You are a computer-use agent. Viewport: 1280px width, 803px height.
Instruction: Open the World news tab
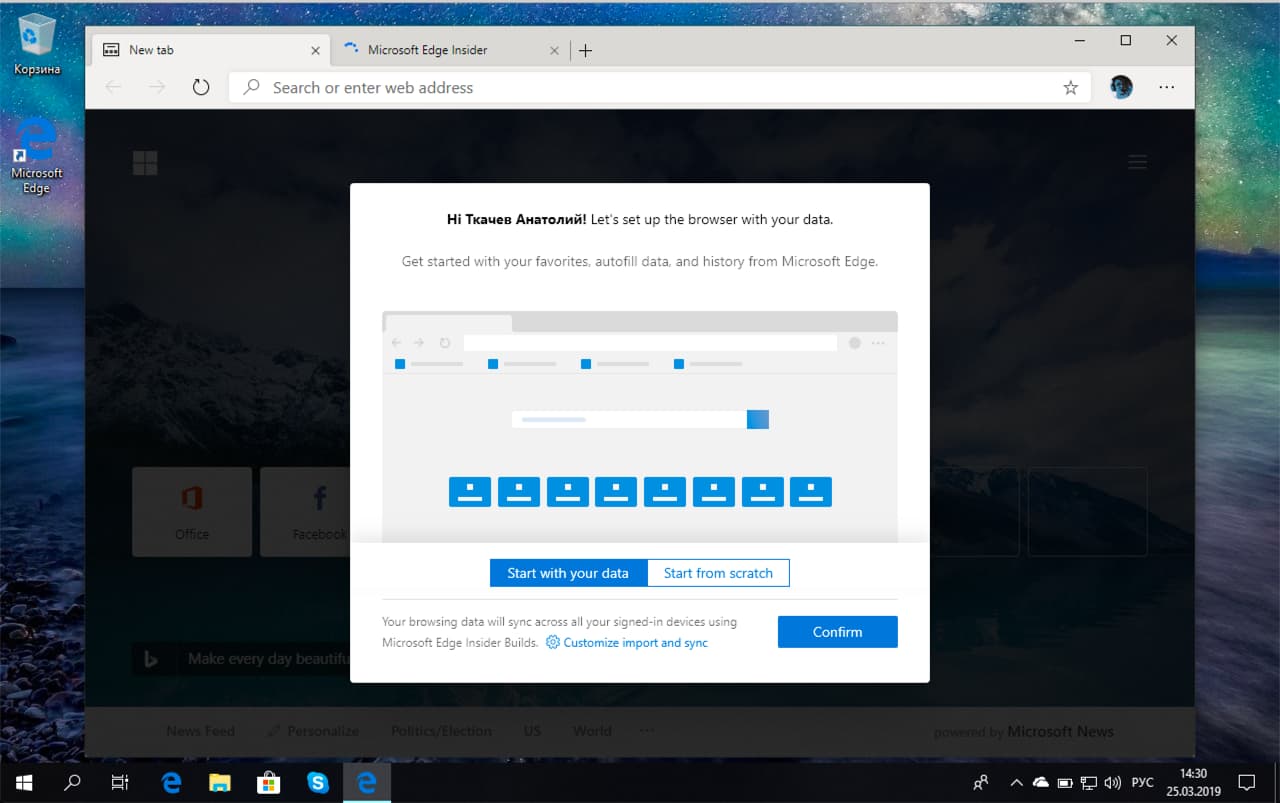click(592, 731)
